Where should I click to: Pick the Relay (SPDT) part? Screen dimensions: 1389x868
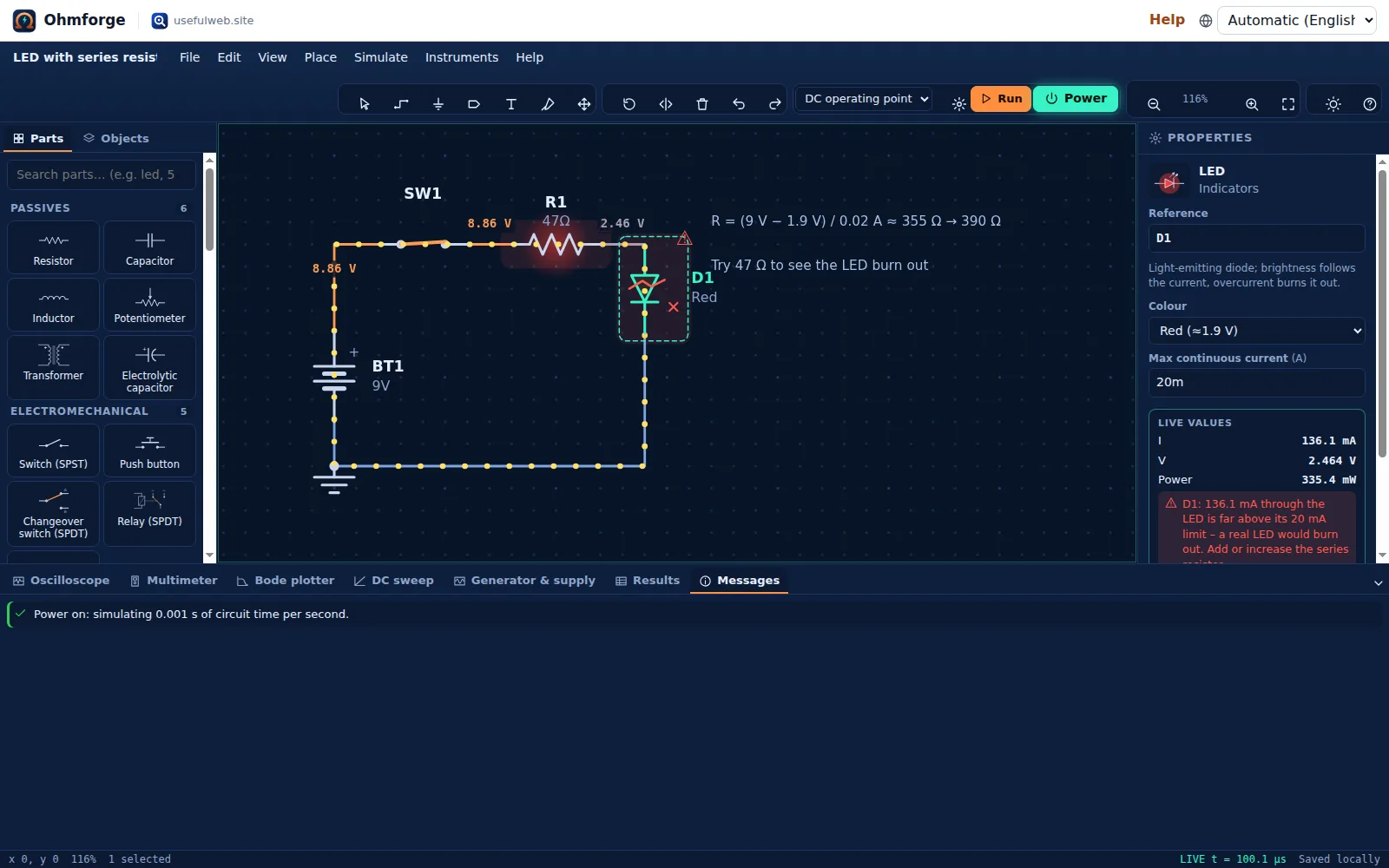pos(149,513)
